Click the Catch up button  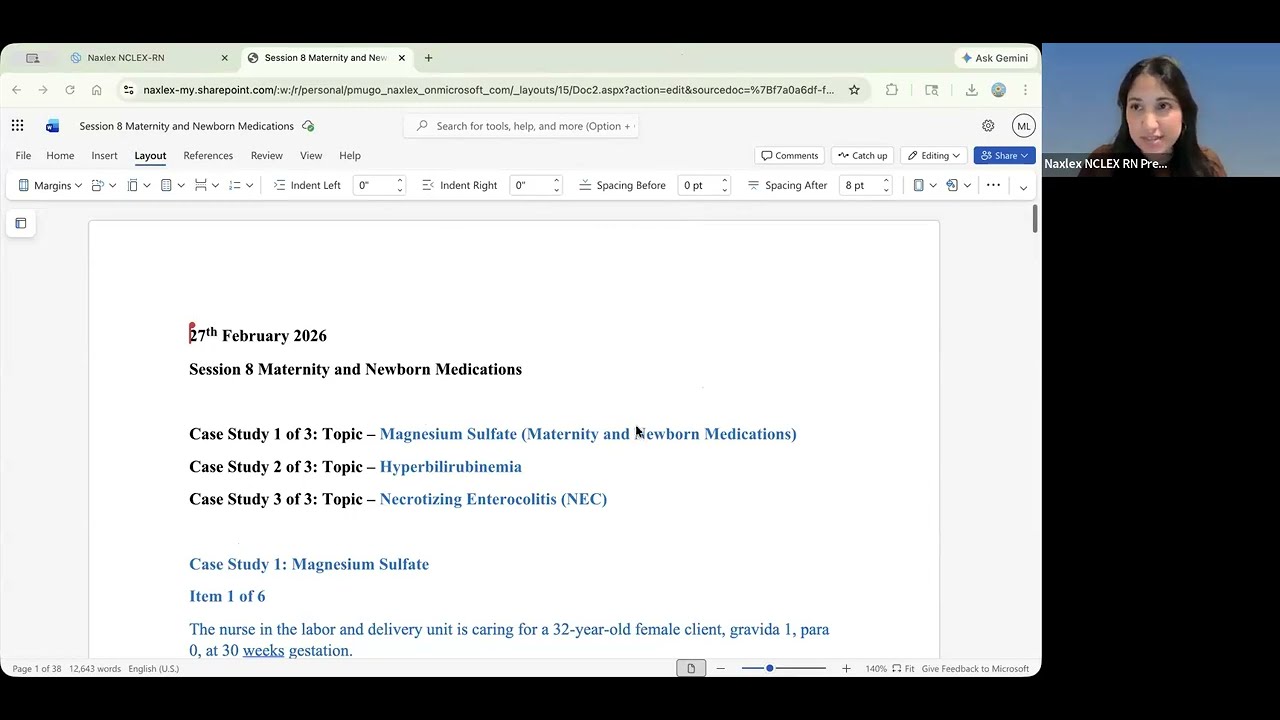(862, 155)
